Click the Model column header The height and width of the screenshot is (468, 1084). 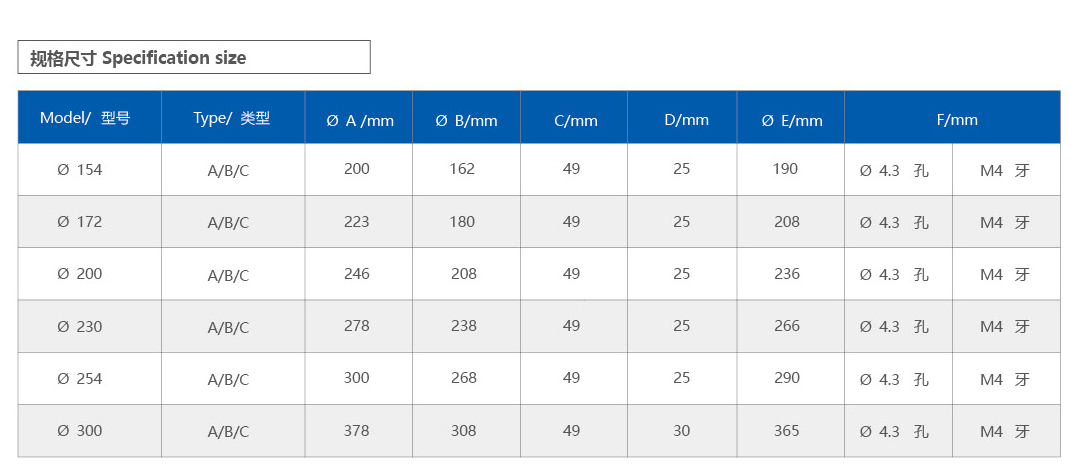[88, 118]
